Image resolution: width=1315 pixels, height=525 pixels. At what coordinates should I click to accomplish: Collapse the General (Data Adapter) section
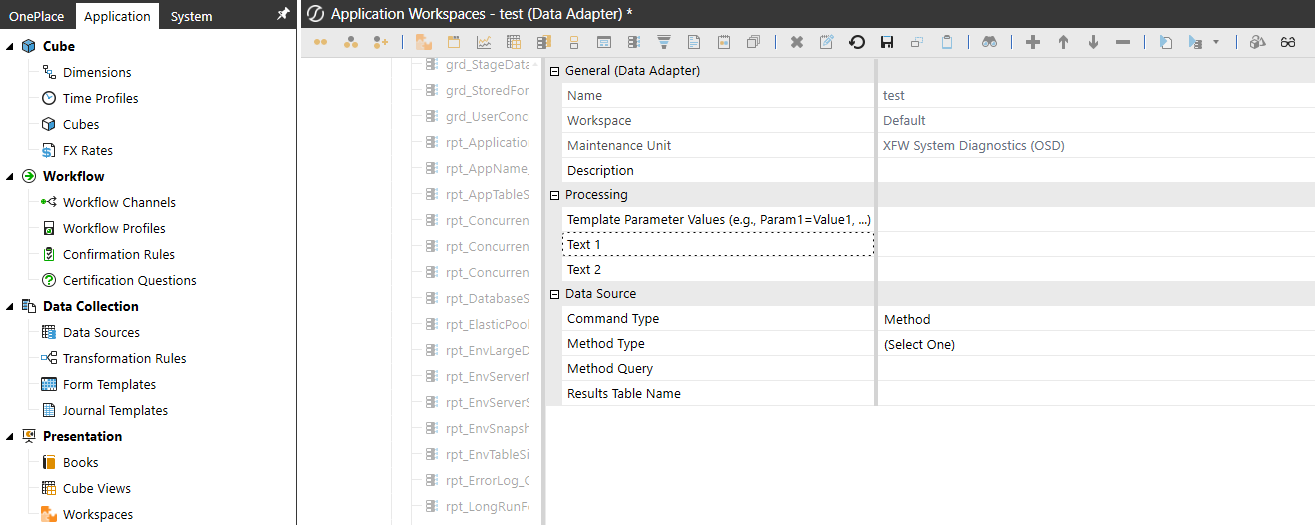554,71
